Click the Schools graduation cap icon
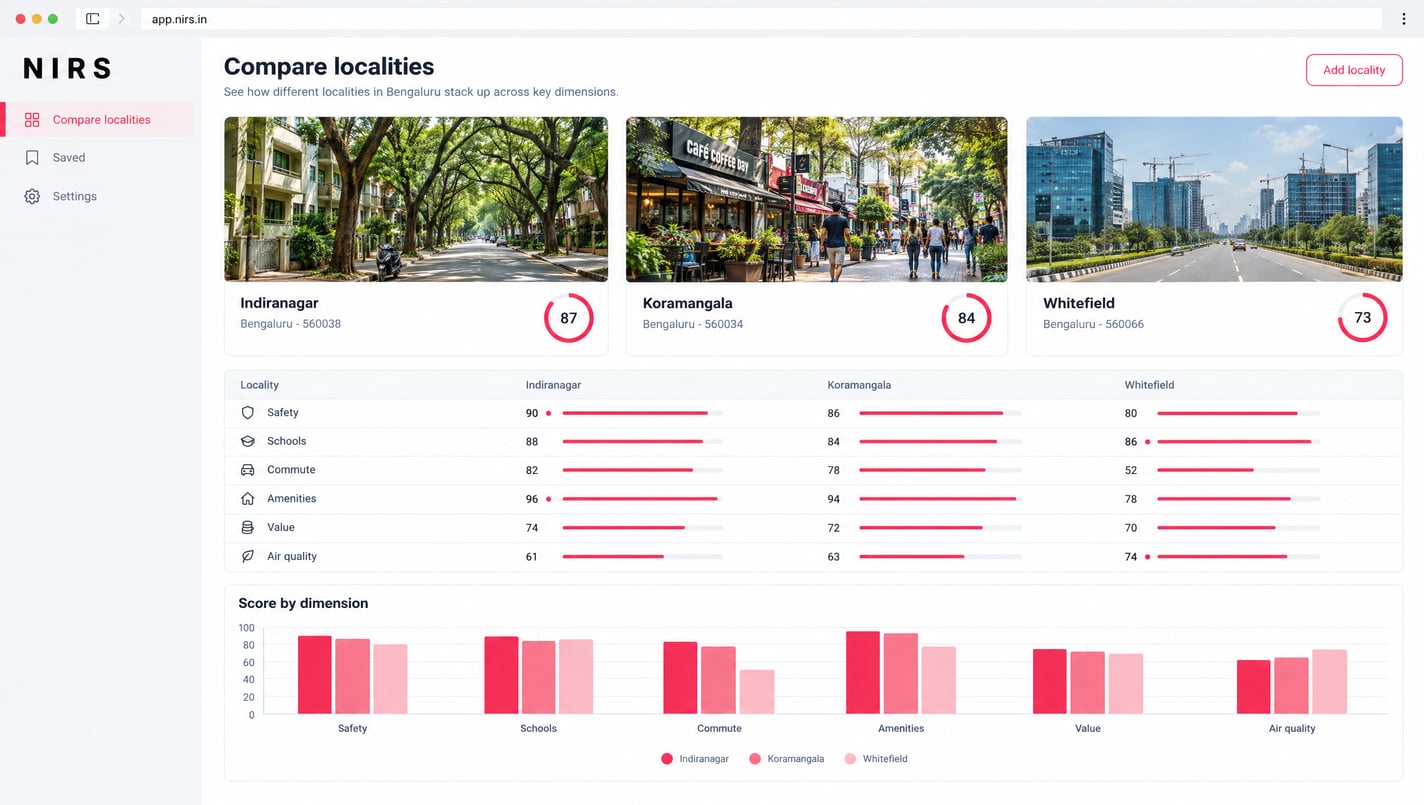Image resolution: width=1424 pixels, height=805 pixels. 248,441
